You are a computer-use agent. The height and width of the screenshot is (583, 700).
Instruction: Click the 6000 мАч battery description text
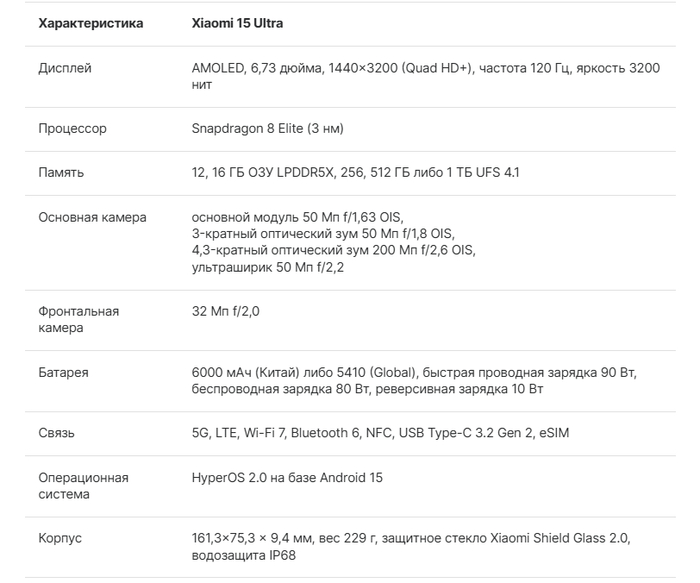[414, 381]
